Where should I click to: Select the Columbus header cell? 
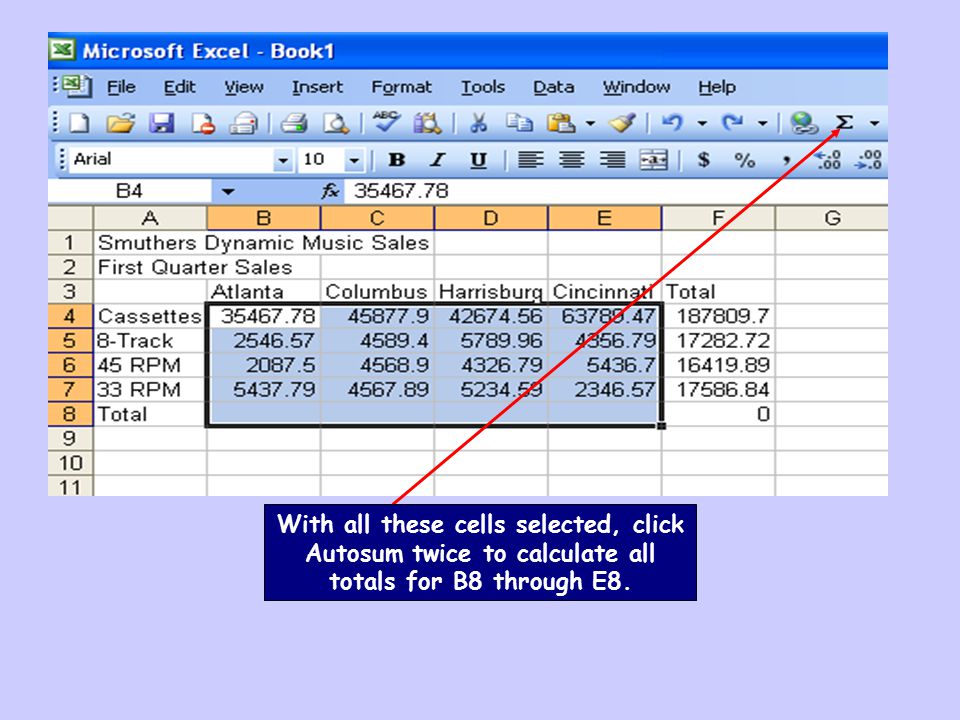point(377,291)
